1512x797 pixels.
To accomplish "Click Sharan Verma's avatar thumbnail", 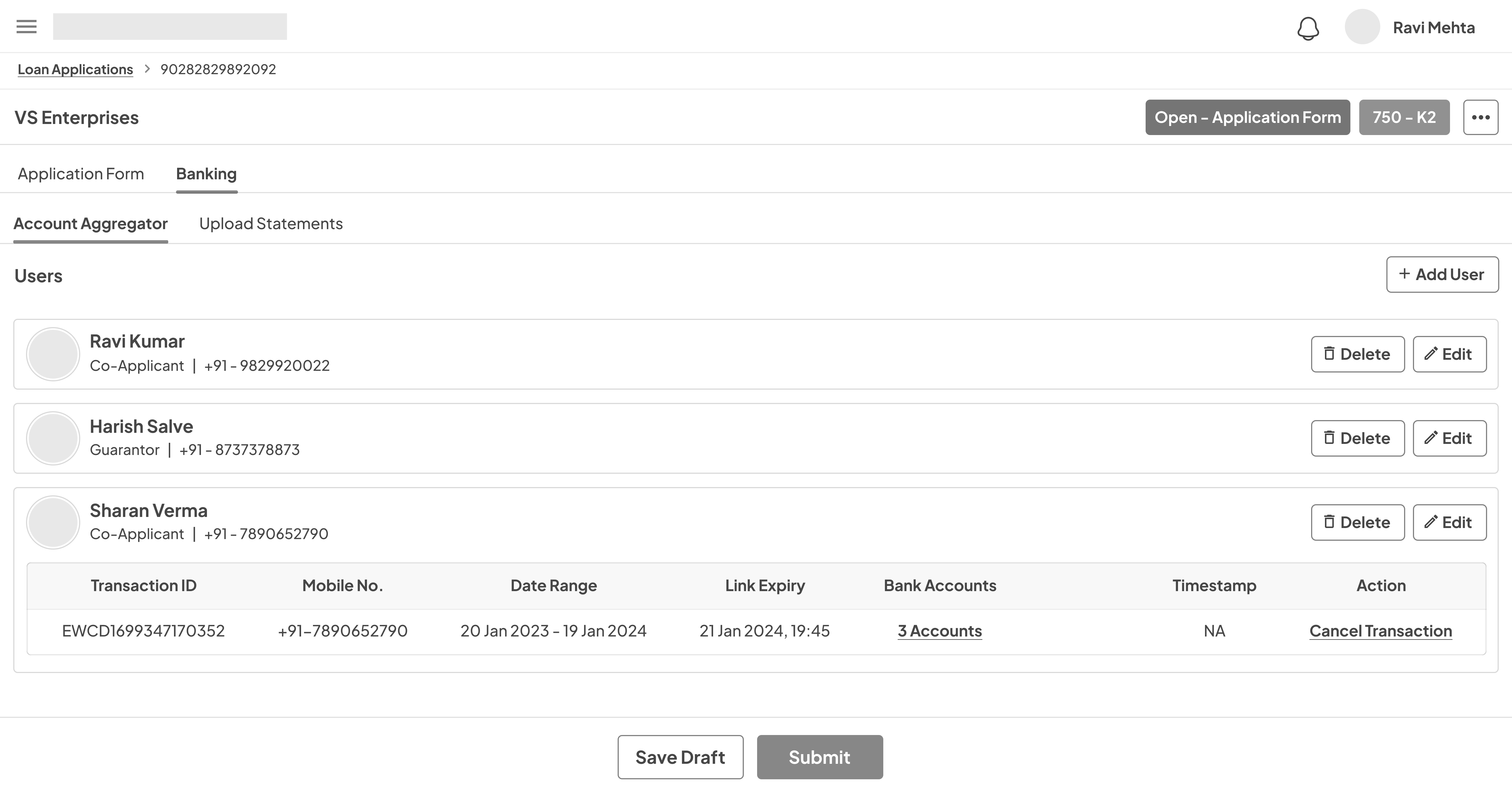I will coord(53,522).
